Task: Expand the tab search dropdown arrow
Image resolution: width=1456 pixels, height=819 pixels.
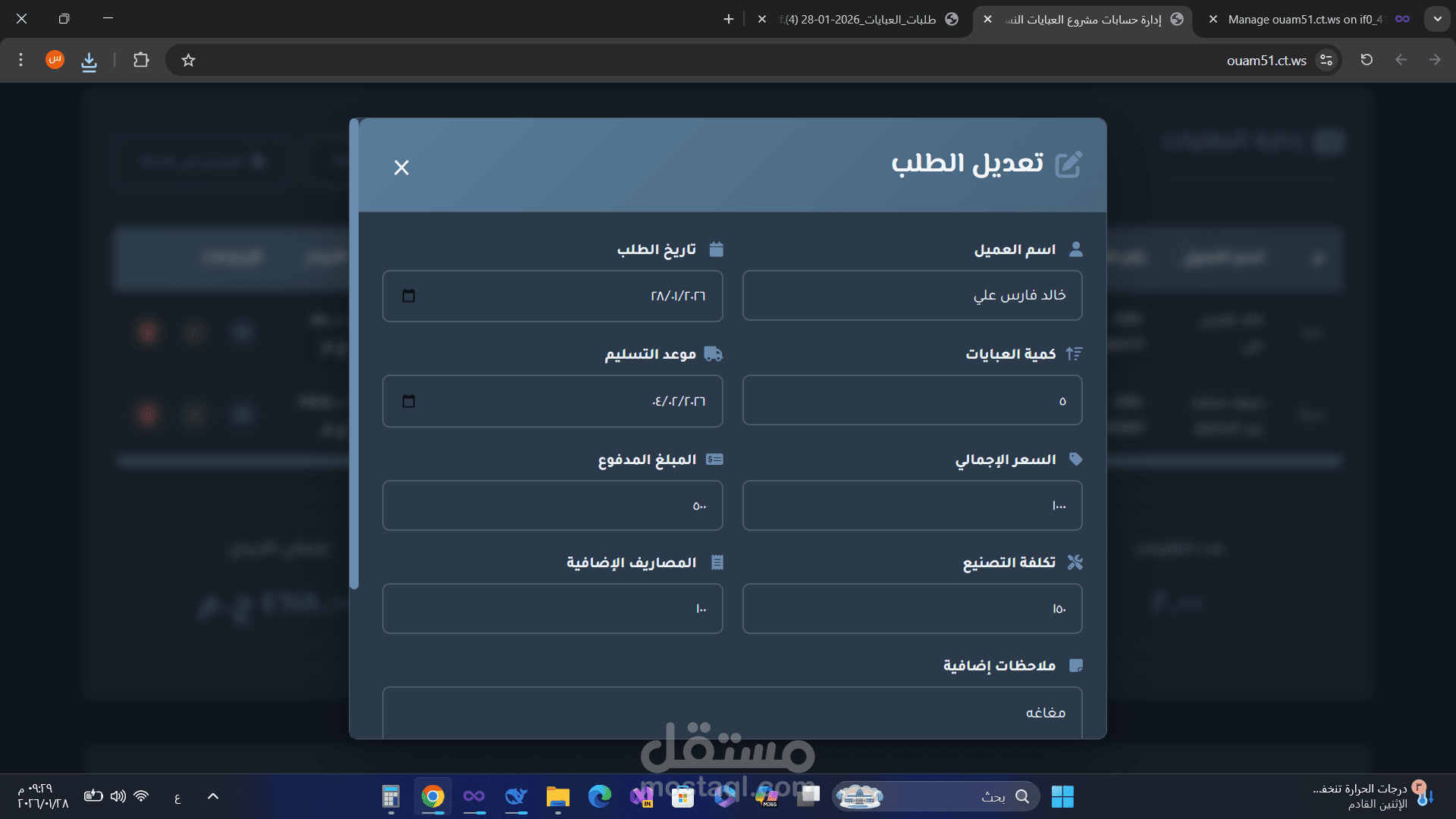Action: 1437,19
